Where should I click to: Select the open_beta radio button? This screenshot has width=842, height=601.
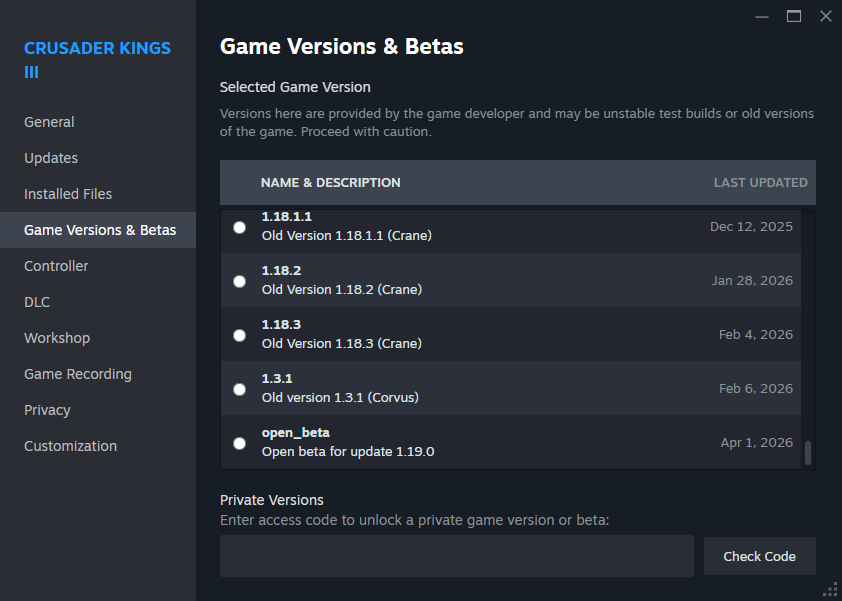pos(239,443)
